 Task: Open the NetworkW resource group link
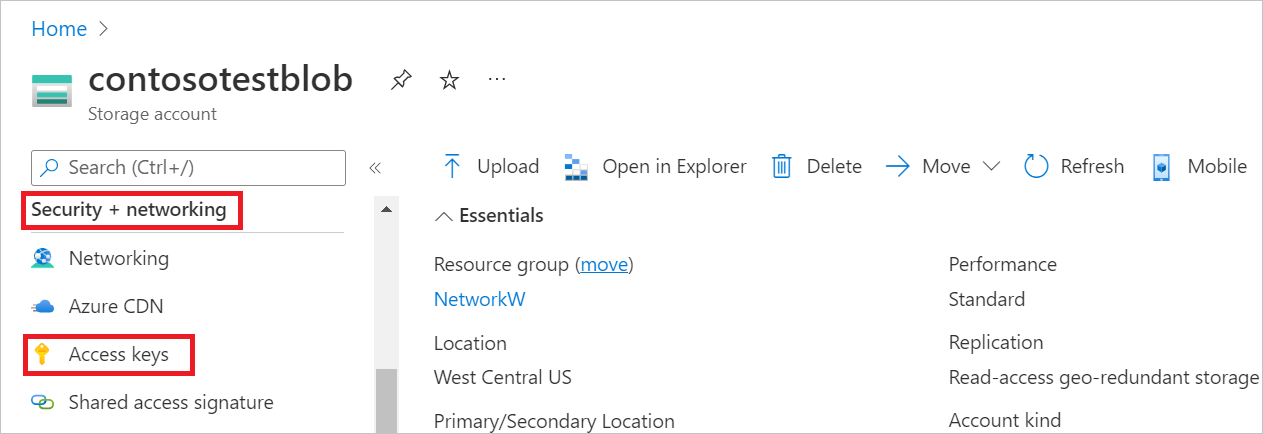tap(479, 299)
